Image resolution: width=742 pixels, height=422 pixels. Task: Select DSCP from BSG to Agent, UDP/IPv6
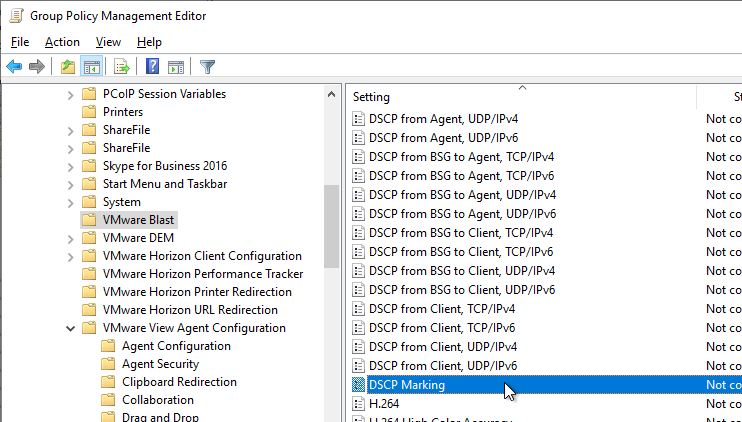click(x=462, y=213)
